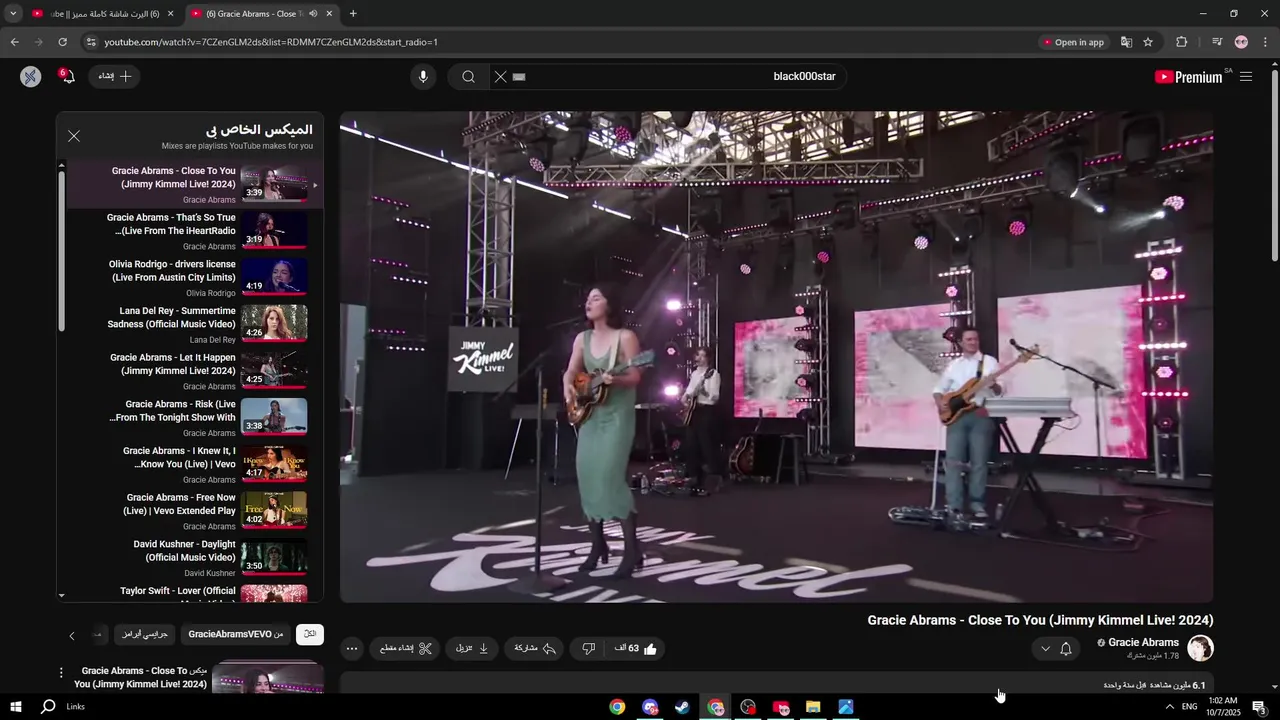
Task: Open the notifications bell in header
Action: [67, 77]
